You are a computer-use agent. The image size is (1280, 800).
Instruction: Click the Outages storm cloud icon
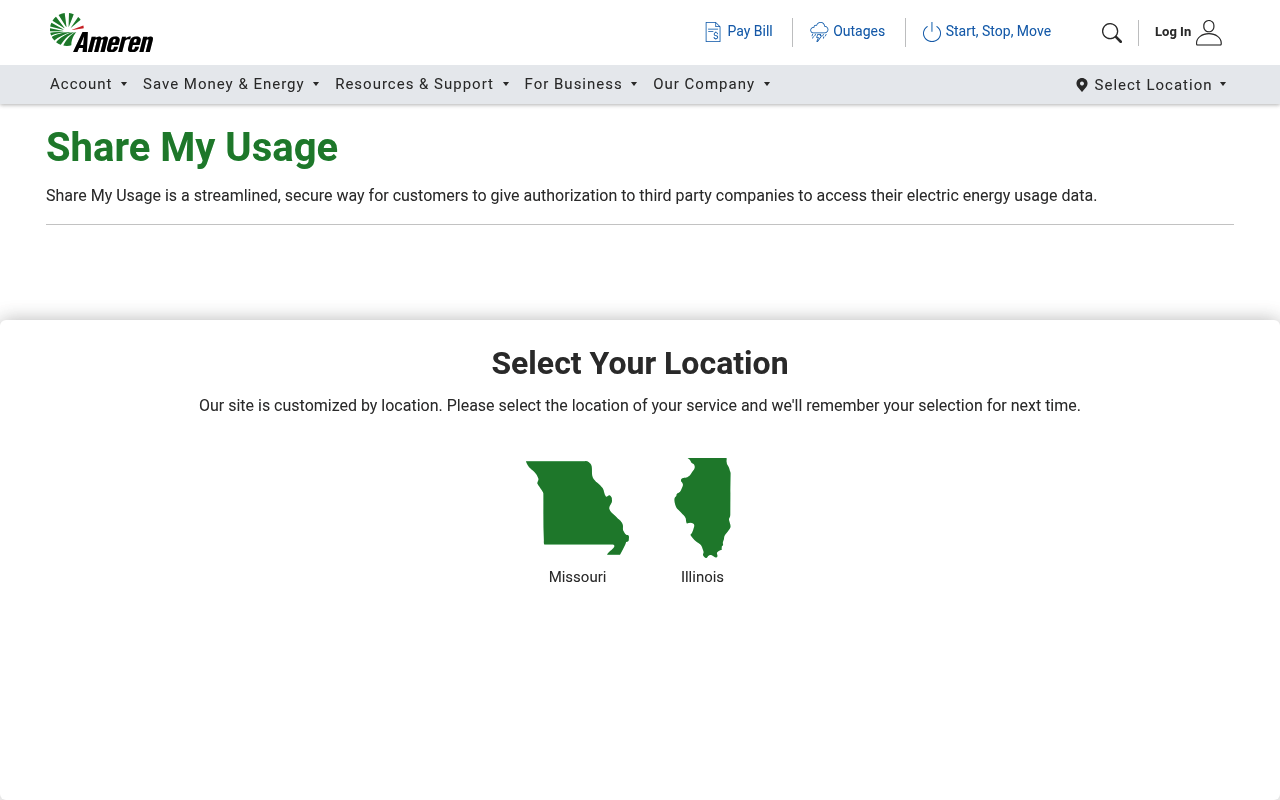point(819,32)
